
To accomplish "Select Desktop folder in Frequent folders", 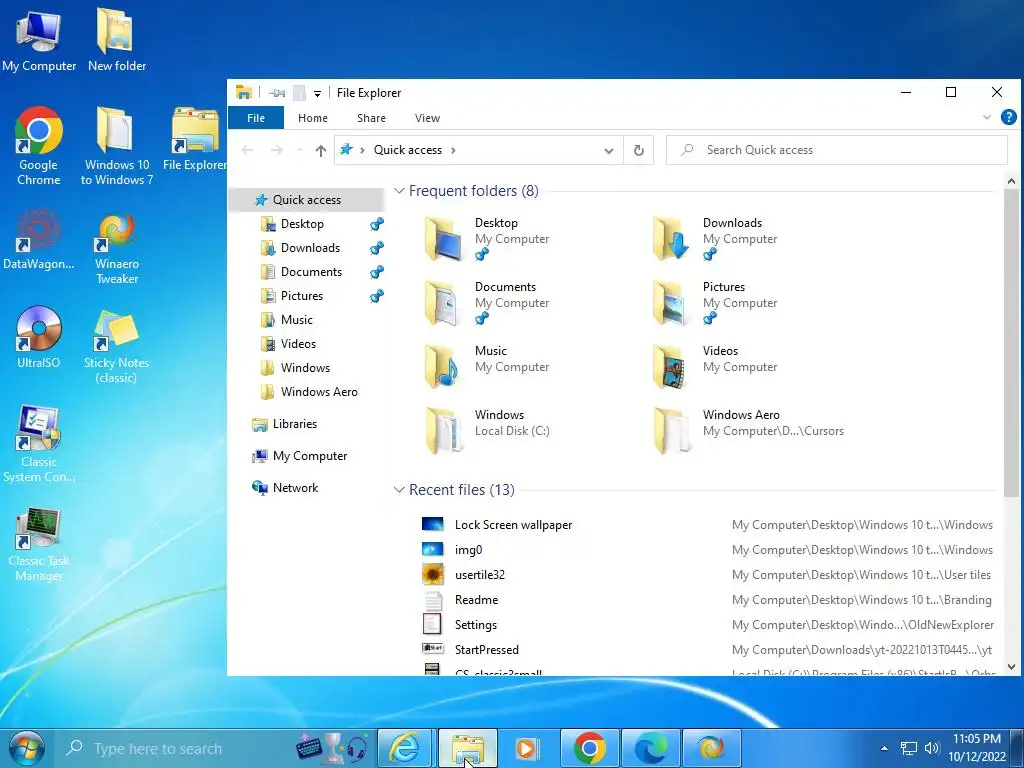I will tap(487, 239).
